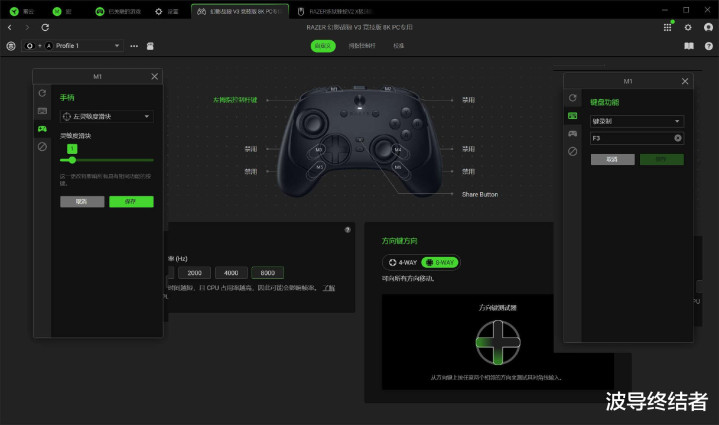
Task: Open the settings tab with gear icon
Action: tap(166, 11)
